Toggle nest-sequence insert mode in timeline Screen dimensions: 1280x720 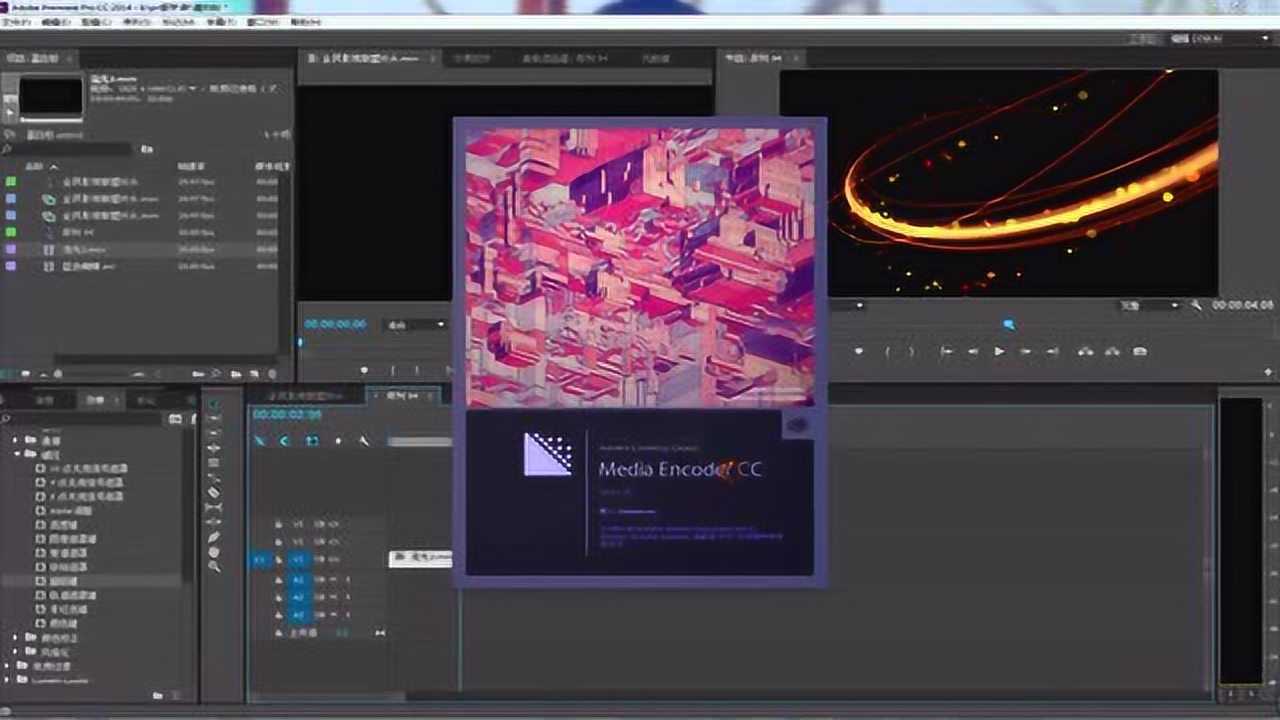click(x=259, y=440)
